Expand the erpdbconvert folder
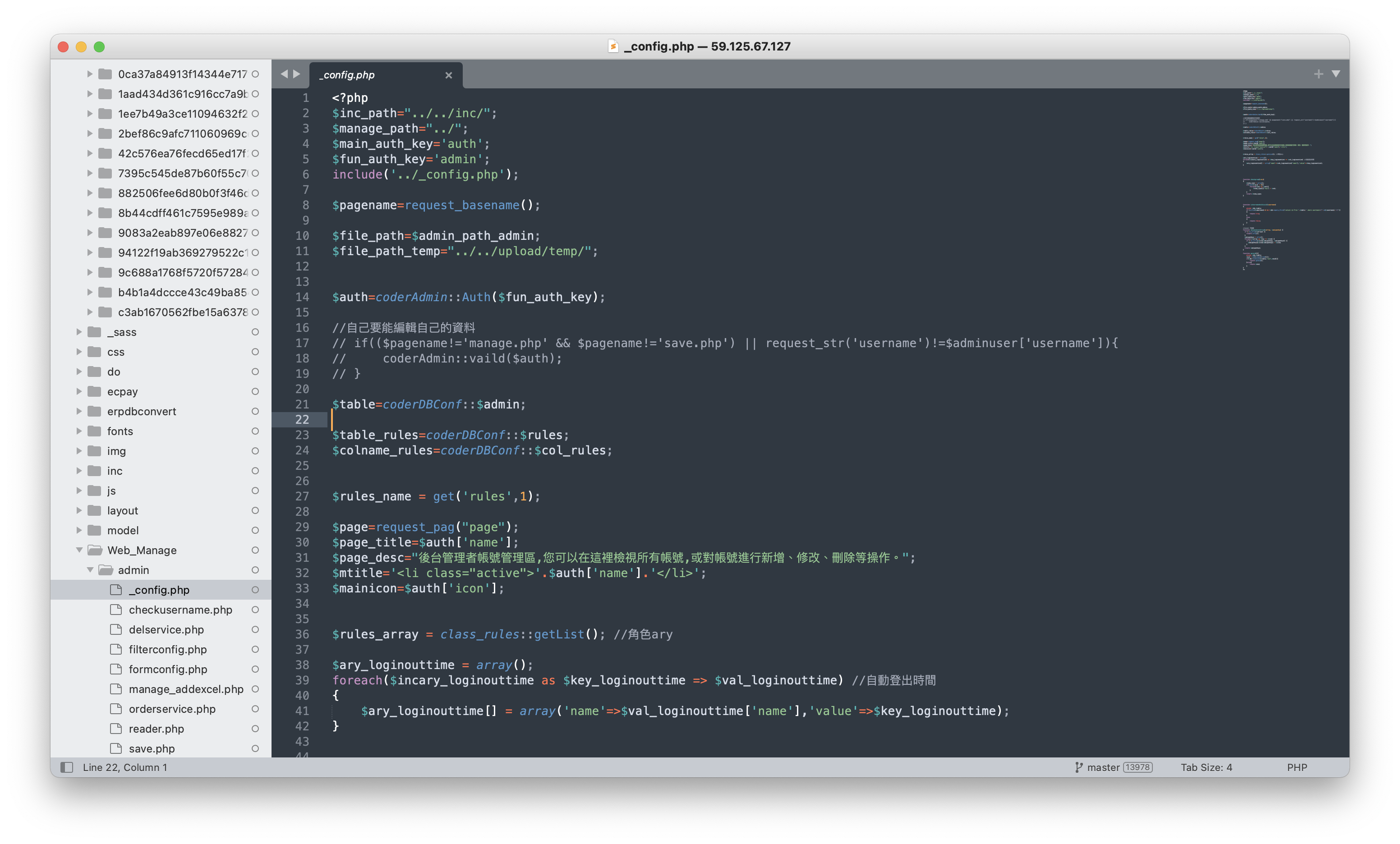The width and height of the screenshot is (1400, 844). (79, 411)
